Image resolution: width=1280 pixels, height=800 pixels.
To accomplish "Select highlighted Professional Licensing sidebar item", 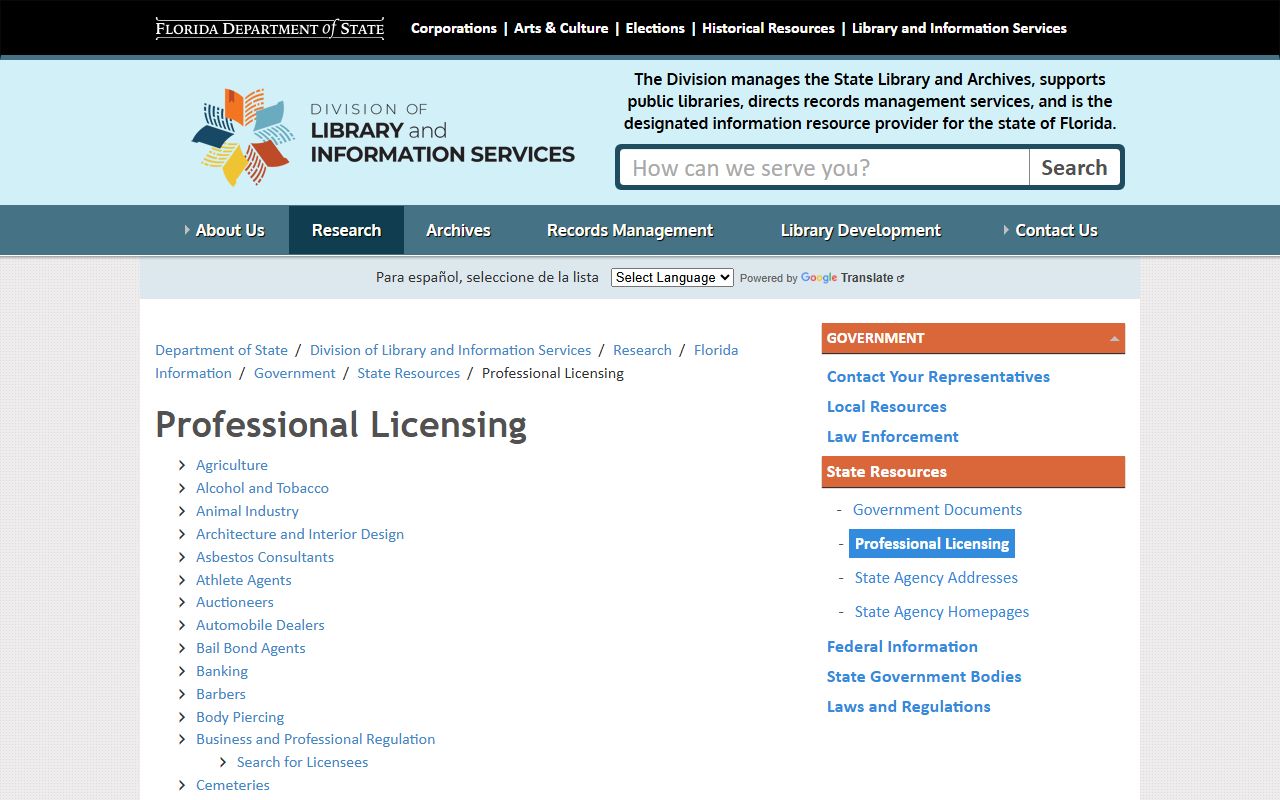I will [932, 544].
